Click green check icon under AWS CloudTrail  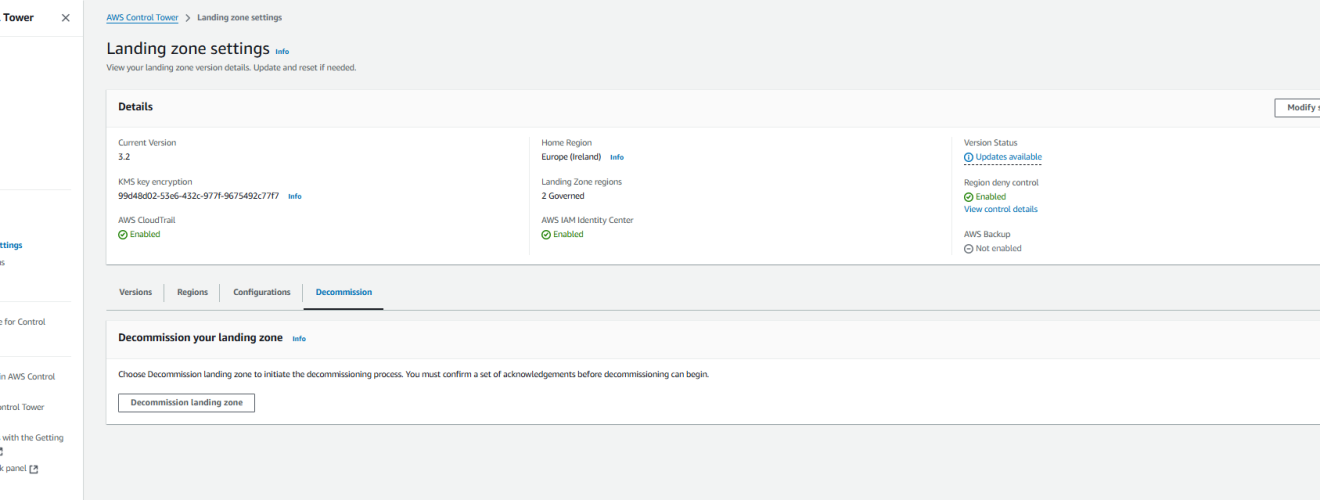click(x=122, y=235)
